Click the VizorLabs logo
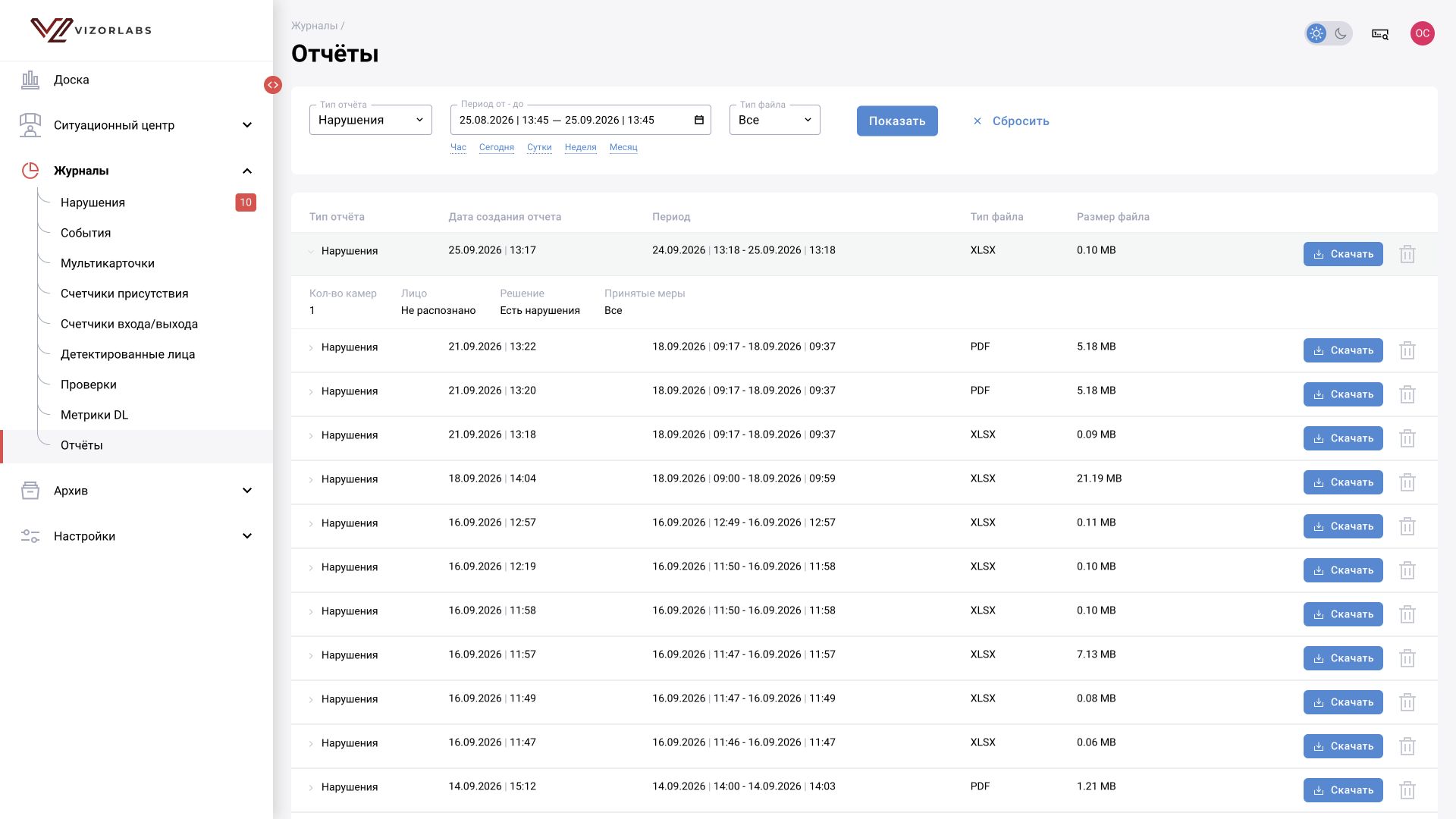 coord(91,30)
